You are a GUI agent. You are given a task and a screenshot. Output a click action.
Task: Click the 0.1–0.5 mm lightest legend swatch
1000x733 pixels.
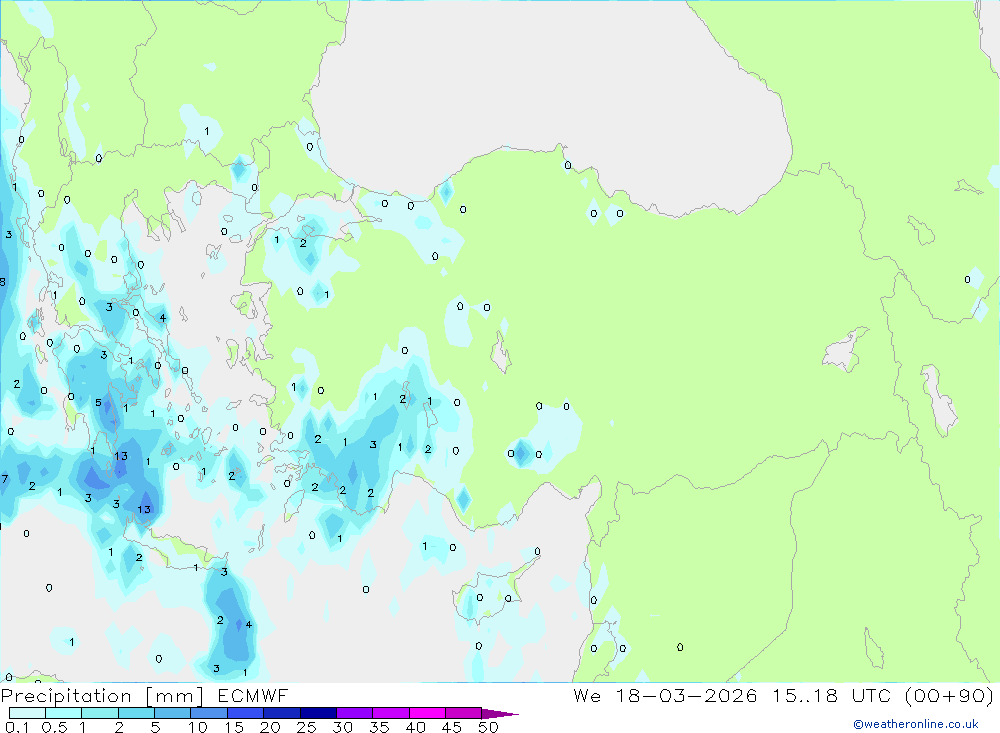[x=27, y=713]
